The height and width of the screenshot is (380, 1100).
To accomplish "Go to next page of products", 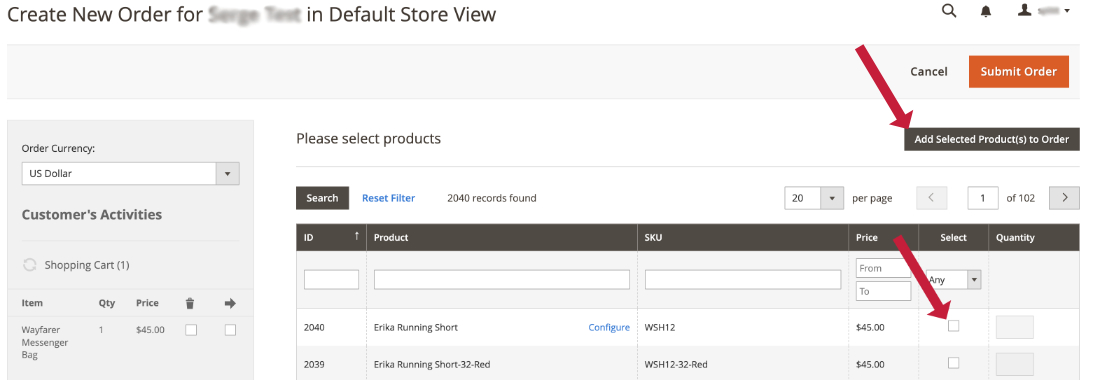I will [1064, 198].
